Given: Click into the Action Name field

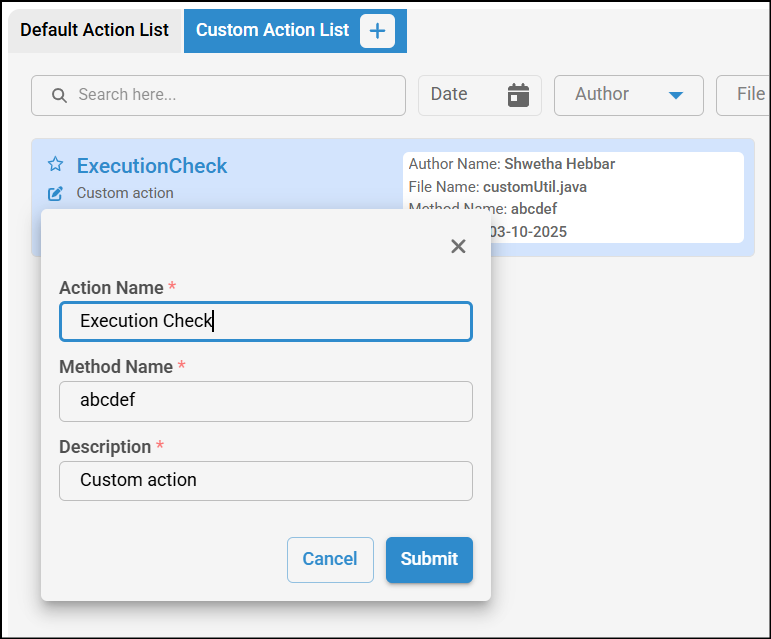Looking at the screenshot, I should point(265,321).
